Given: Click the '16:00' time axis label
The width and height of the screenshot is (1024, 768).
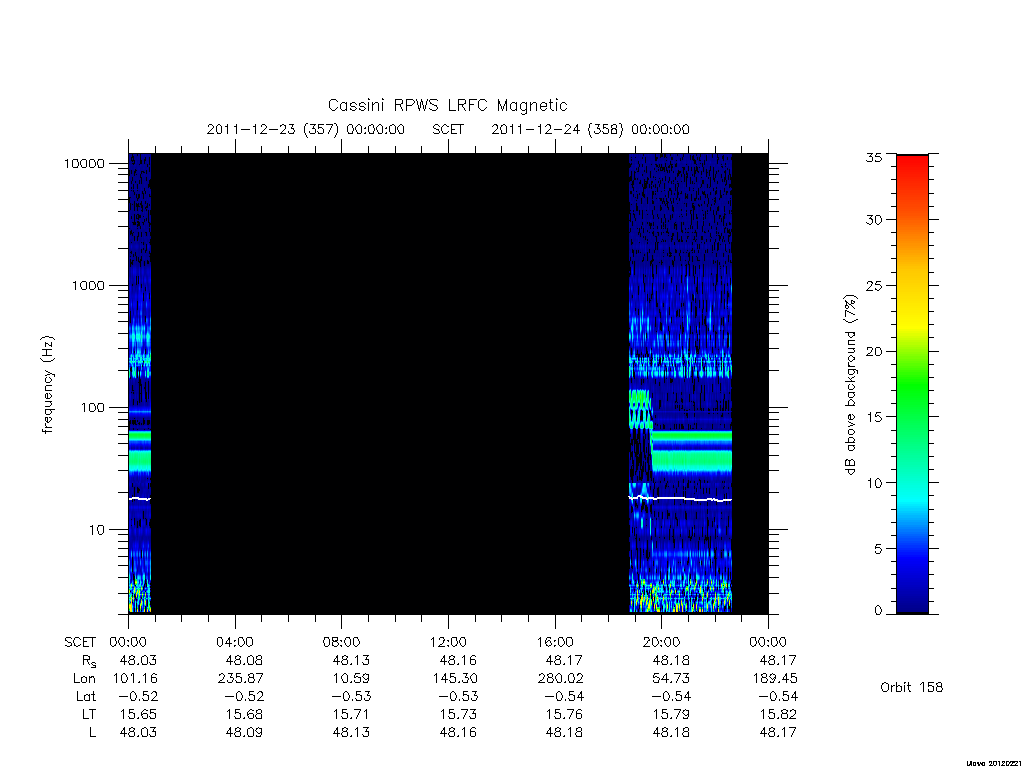Looking at the screenshot, I should tap(555, 642).
